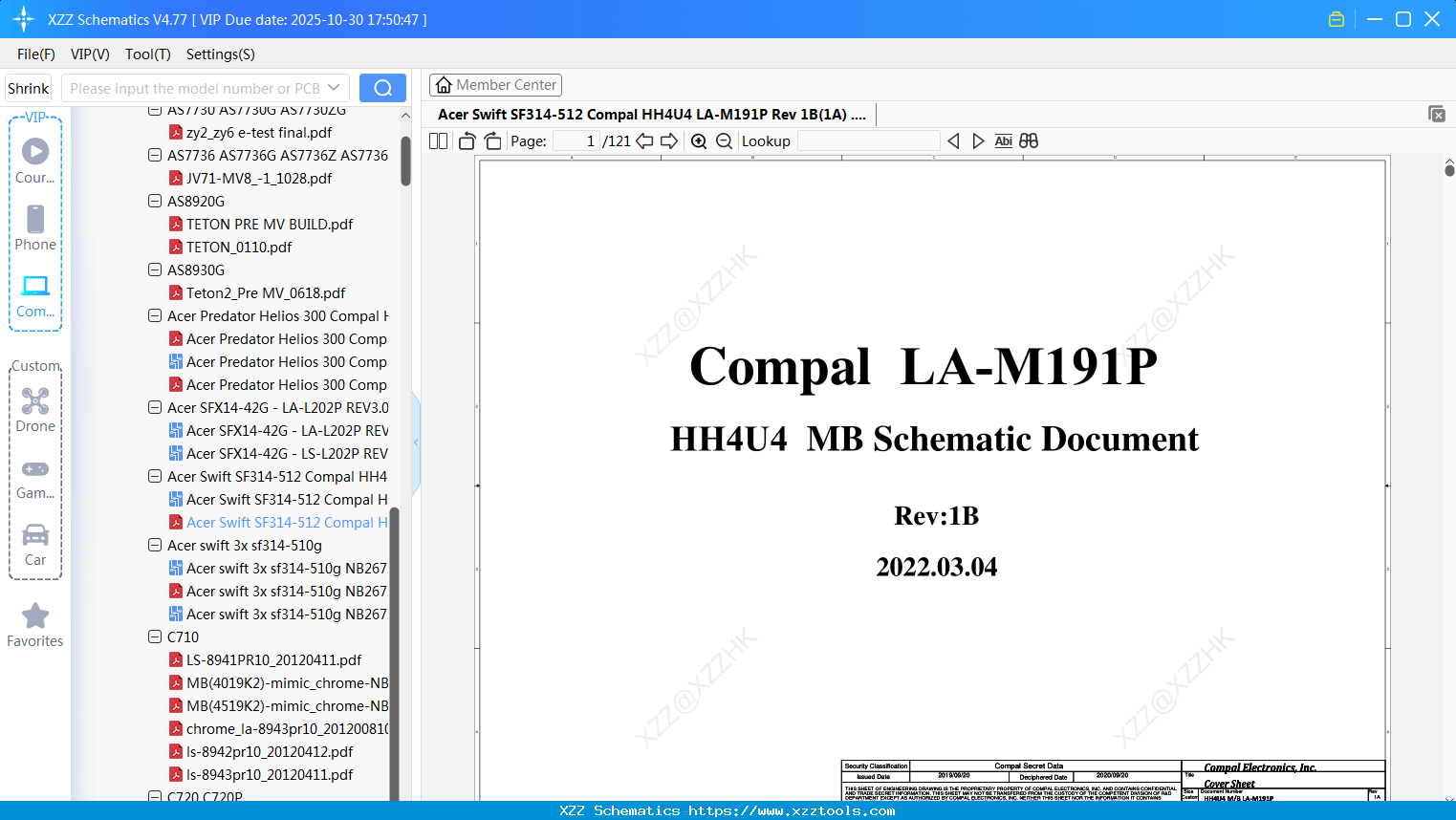The width and height of the screenshot is (1456, 820).
Task: Close all tabs icon at right of tab bar
Action: [x=1437, y=114]
